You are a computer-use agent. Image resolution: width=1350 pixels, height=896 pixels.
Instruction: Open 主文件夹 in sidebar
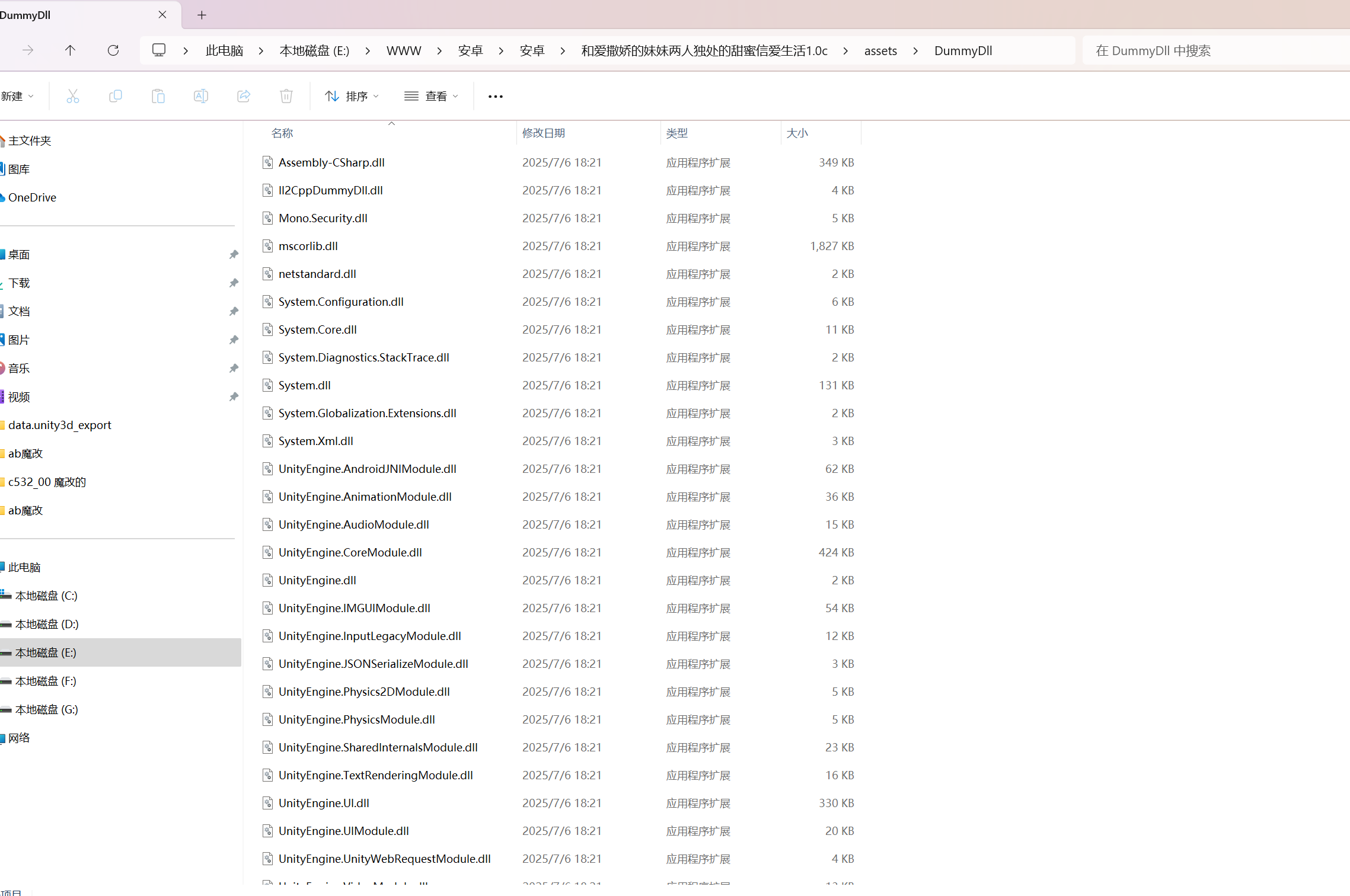coord(30,141)
